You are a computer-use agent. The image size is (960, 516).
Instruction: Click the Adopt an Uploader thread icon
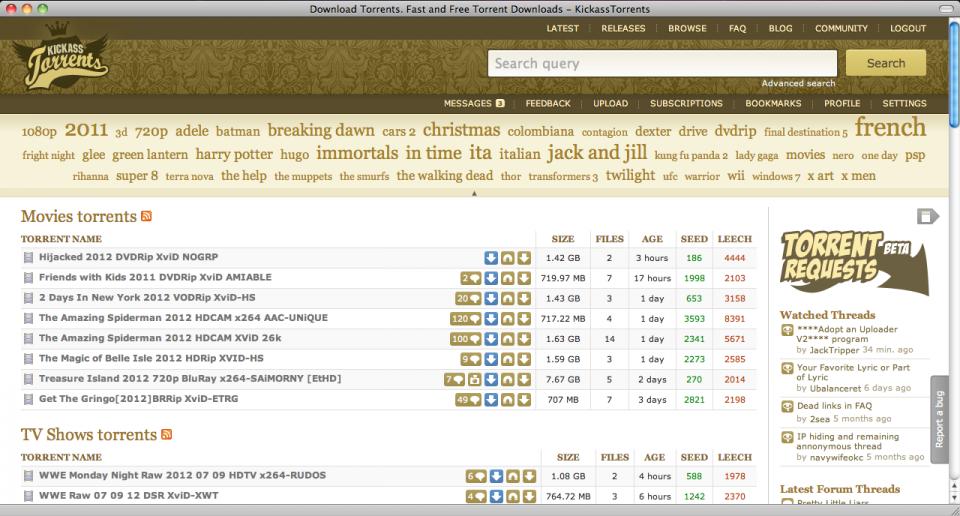coord(787,331)
